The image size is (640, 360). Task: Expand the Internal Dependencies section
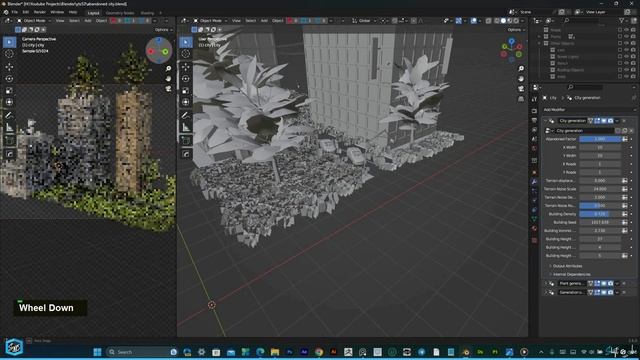click(571, 274)
